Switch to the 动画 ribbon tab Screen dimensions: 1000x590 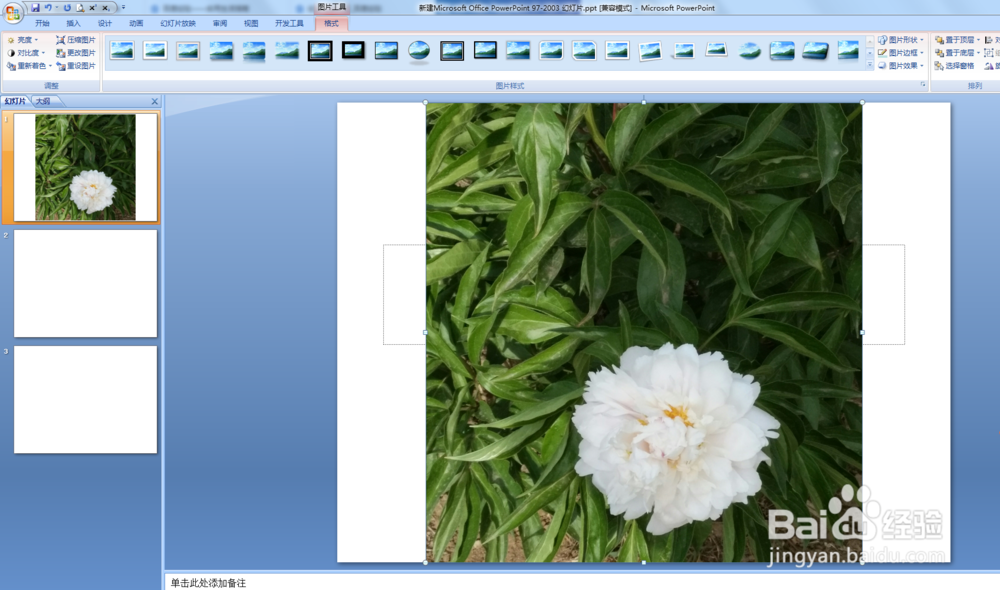pyautogui.click(x=136, y=24)
